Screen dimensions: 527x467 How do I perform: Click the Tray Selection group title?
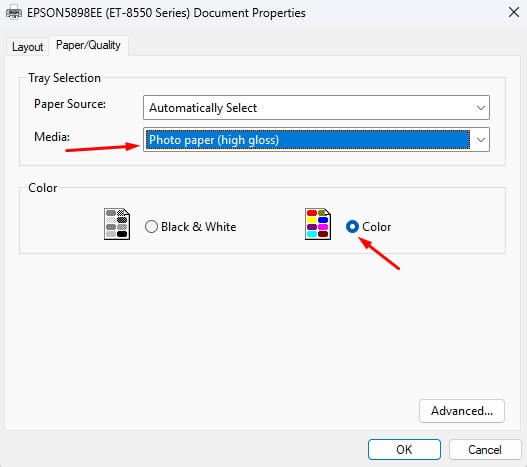pyautogui.click(x=65, y=78)
